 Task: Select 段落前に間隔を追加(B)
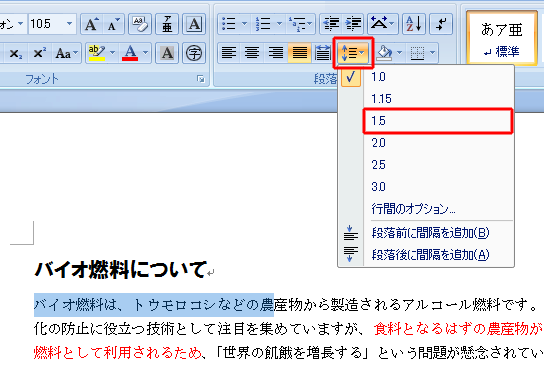[x=426, y=233]
